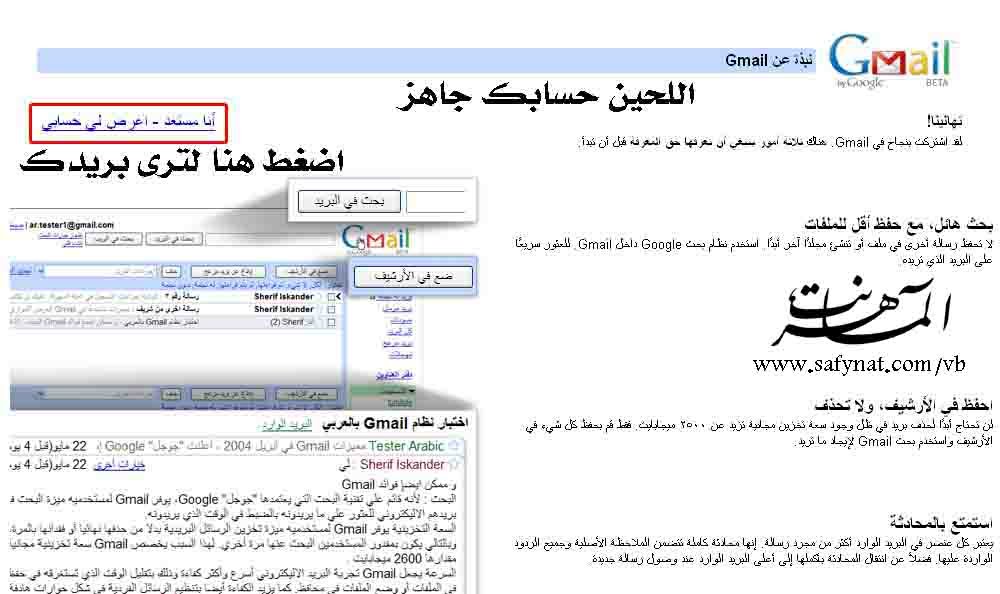Select the conversation title 'اختبار نظام Gmail بالعربي'

(x=395, y=423)
